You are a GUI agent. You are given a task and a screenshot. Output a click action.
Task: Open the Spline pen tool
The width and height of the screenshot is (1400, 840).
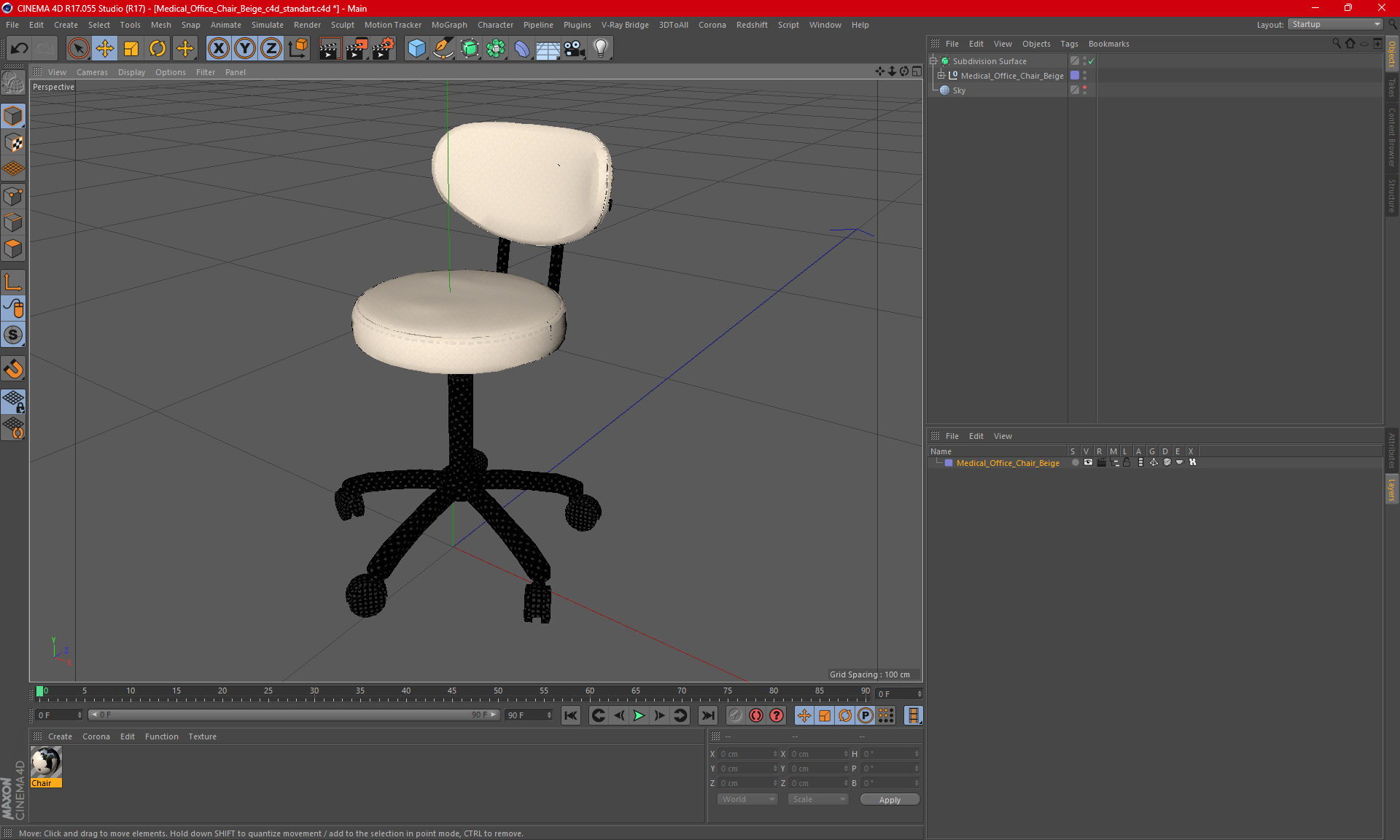pos(443,48)
